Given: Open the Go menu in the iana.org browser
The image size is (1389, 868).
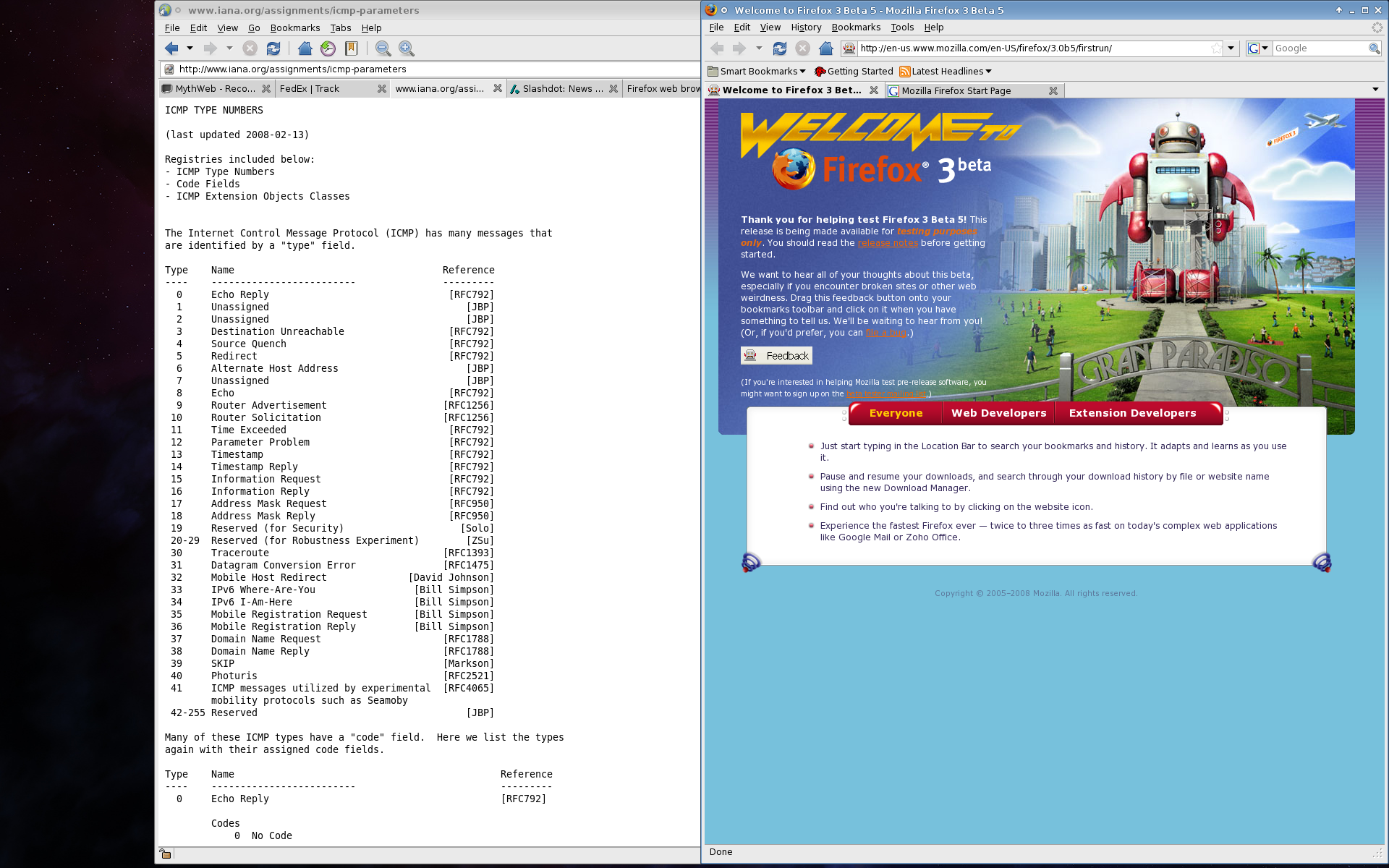Looking at the screenshot, I should point(254,28).
